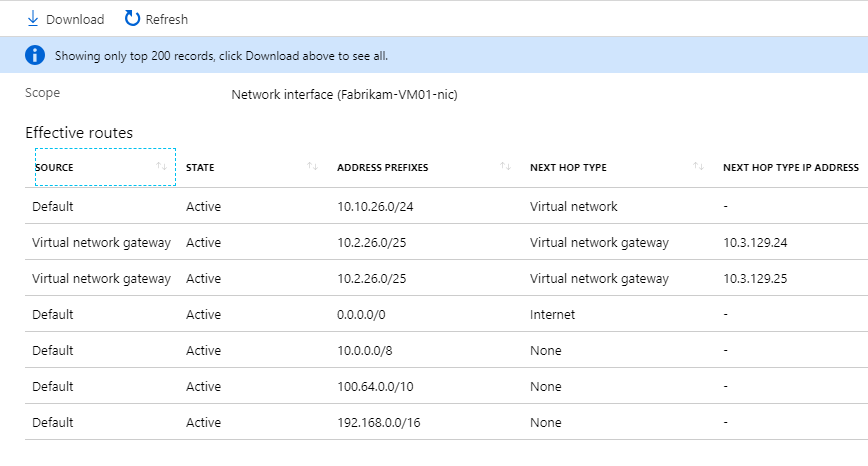868x466 pixels.
Task: Select the SOURCE column header
Action: (55, 167)
